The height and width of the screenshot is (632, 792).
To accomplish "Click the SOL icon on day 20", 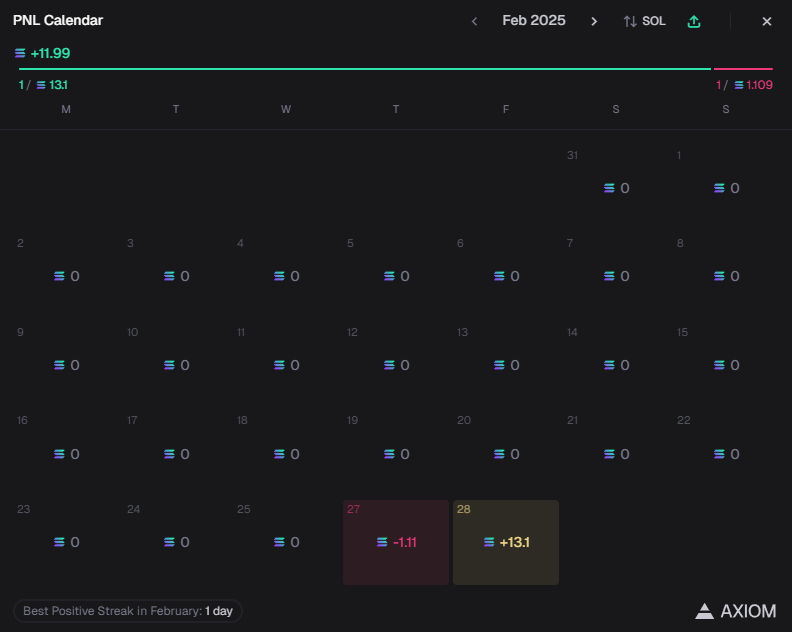I will (x=499, y=454).
